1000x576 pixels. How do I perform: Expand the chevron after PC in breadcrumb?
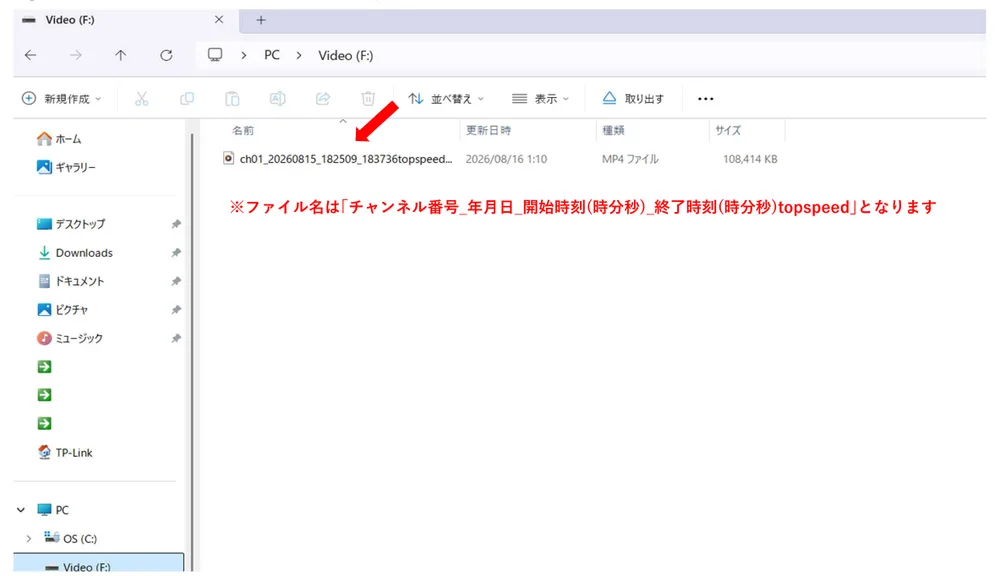point(298,55)
